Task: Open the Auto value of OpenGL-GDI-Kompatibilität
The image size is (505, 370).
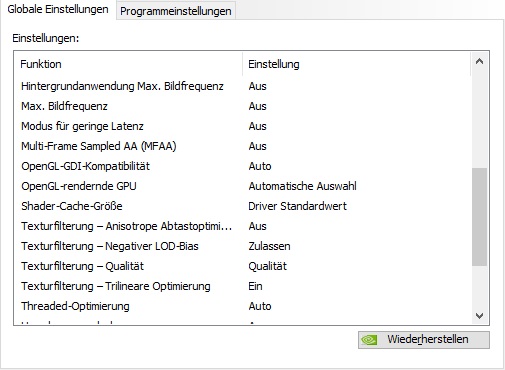Action: 260,166
